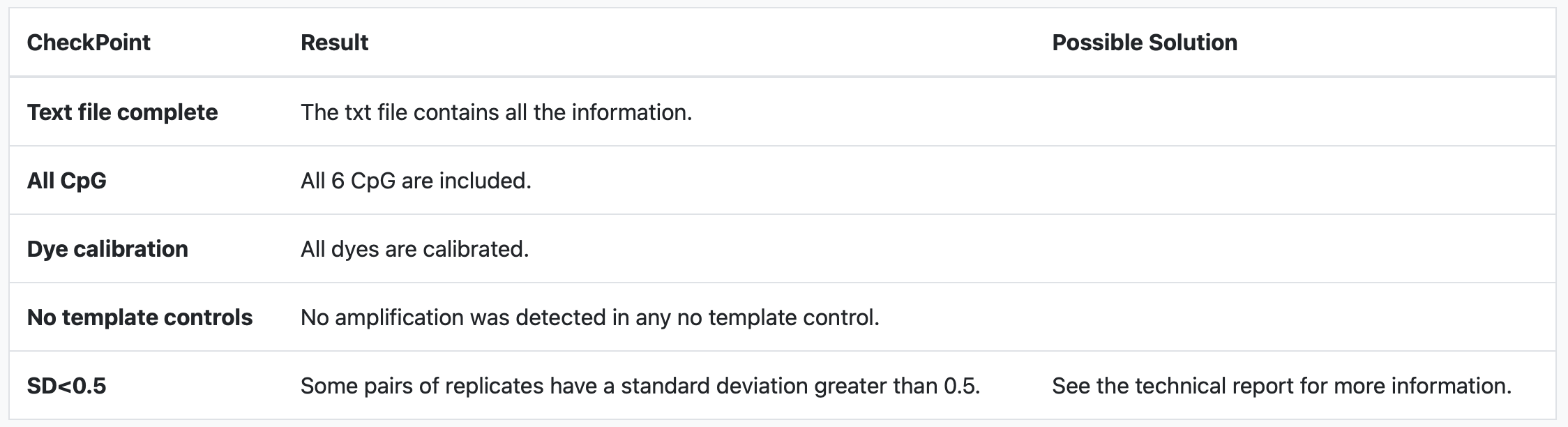Select the 'All CpG' checkpoint label
The width and height of the screenshot is (1568, 427).
pyautogui.click(x=66, y=181)
